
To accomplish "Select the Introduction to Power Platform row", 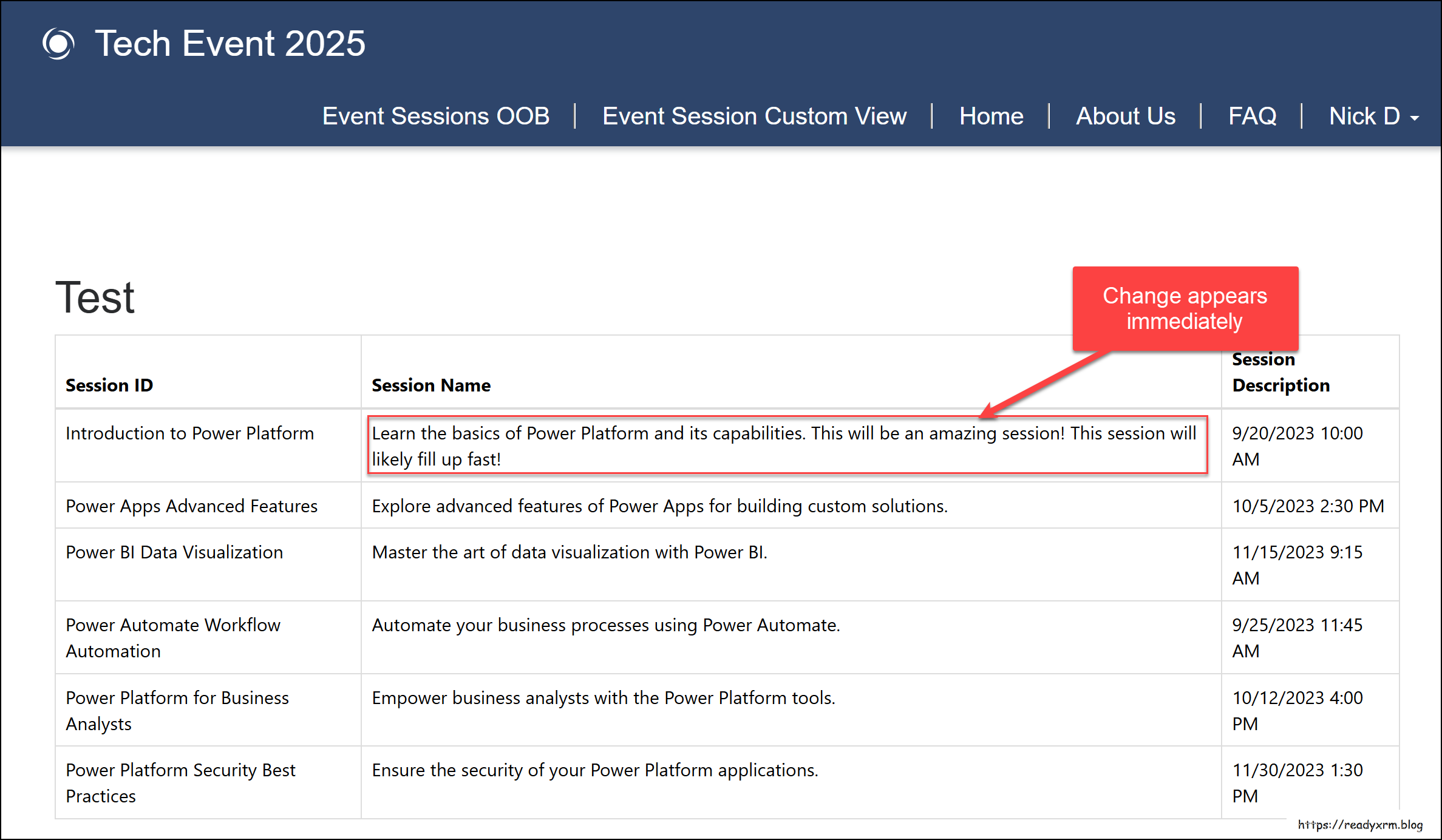I will coord(189,433).
